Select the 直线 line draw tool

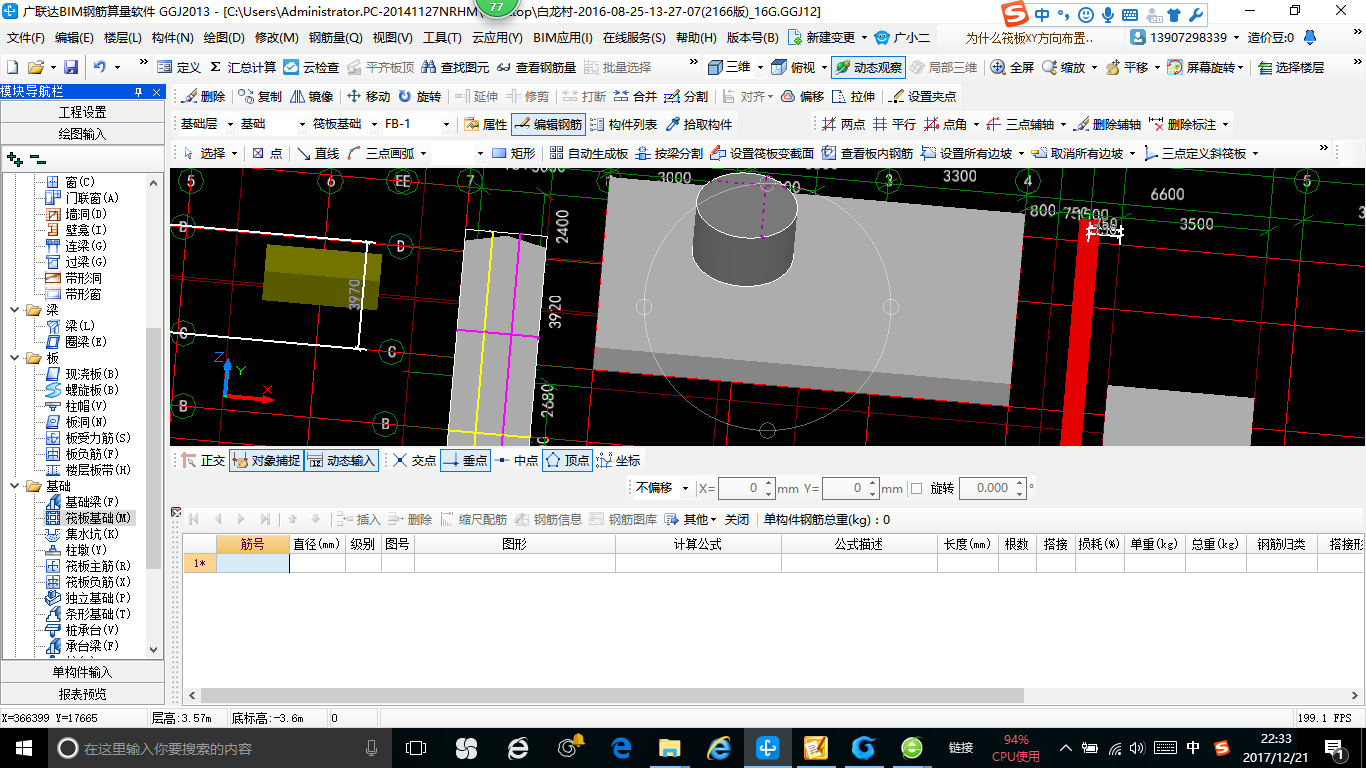[318, 153]
